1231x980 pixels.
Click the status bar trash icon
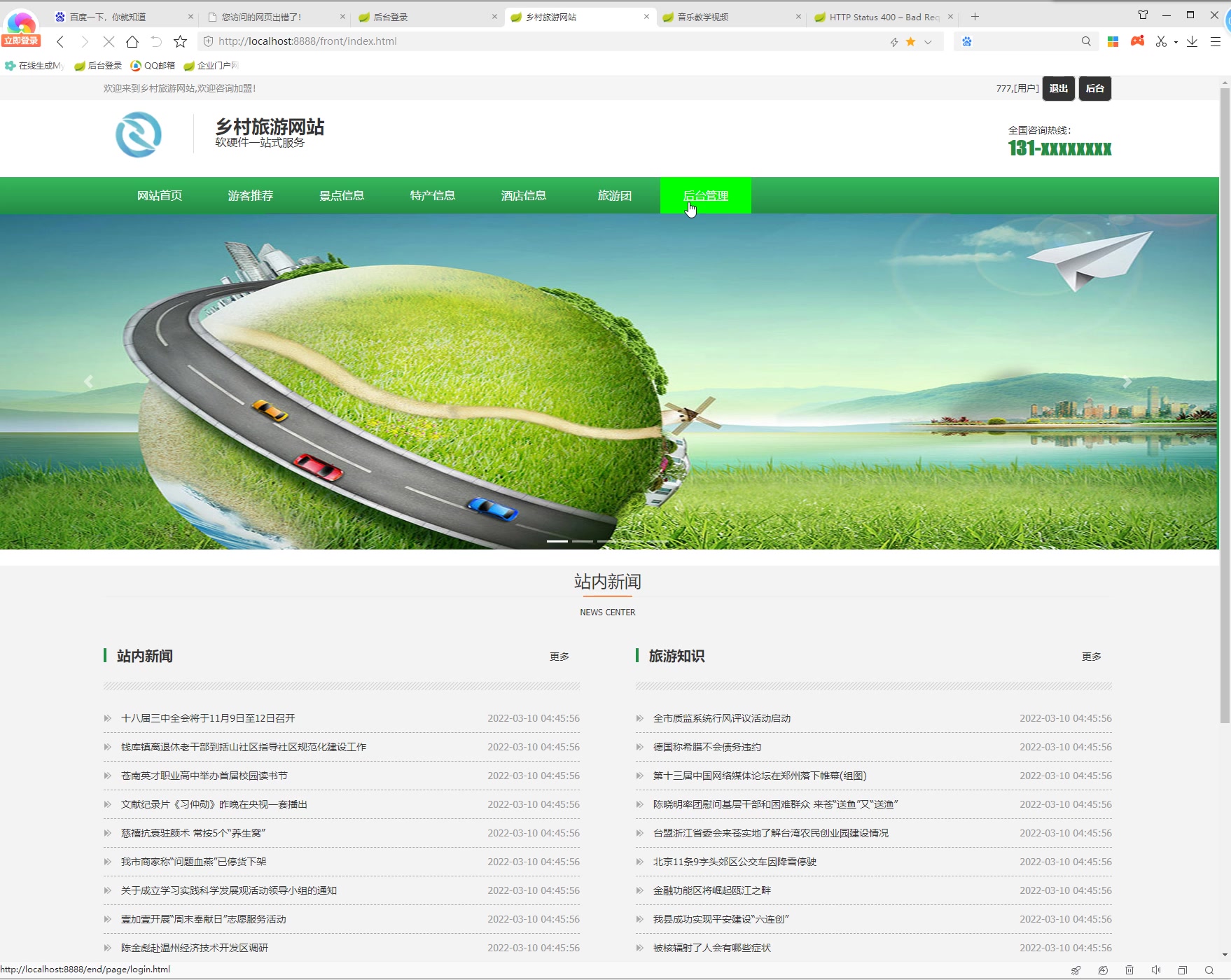1129,970
